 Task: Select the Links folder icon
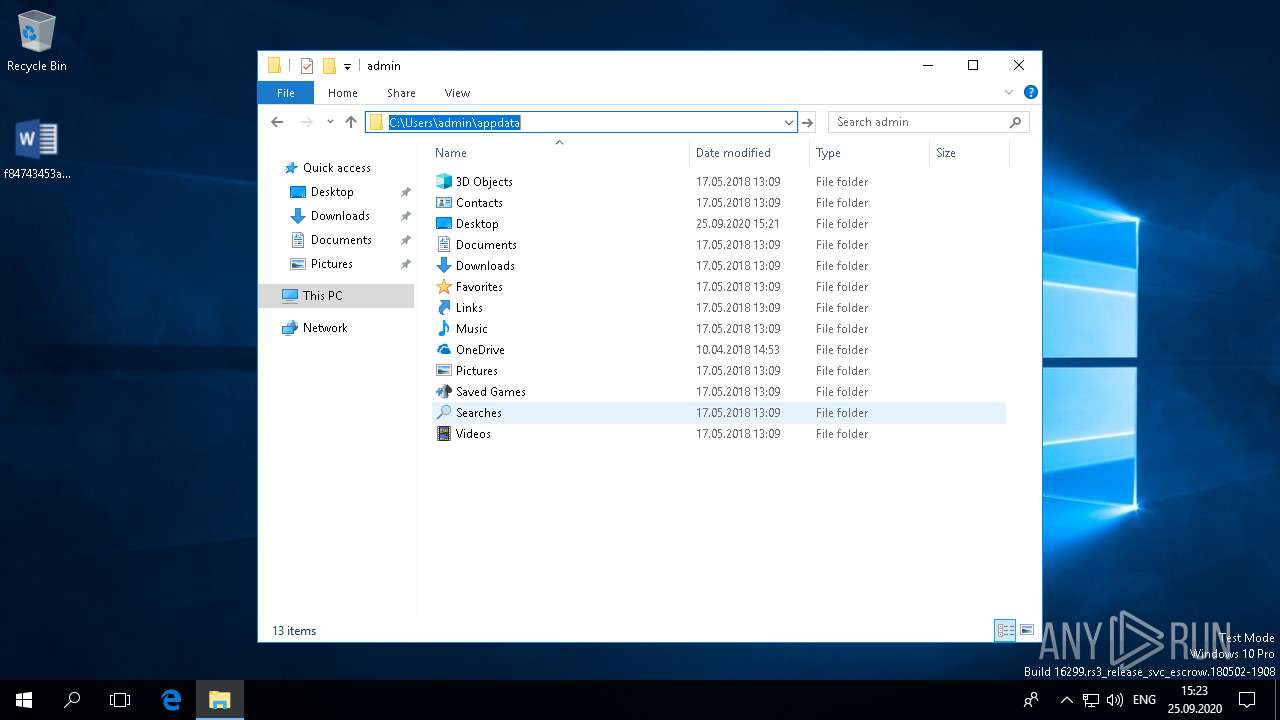coord(444,308)
